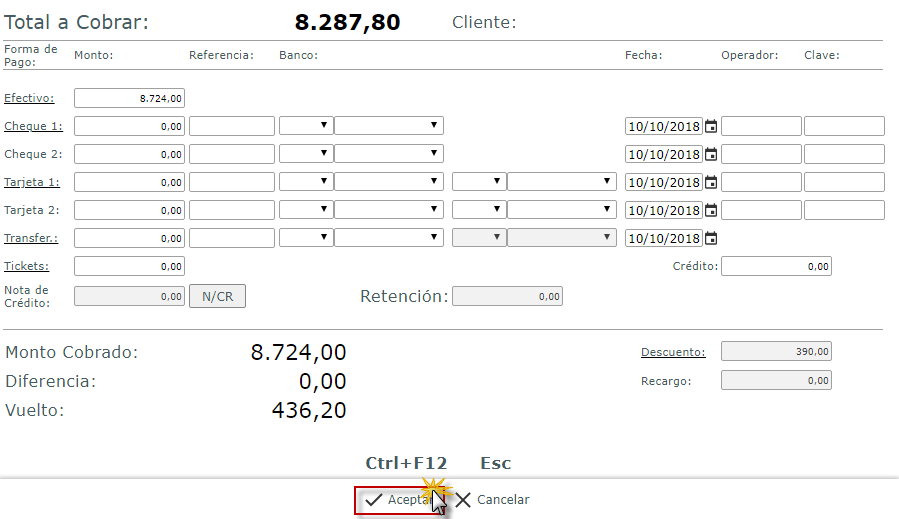Open calendar picker for Tarjeta 1 date
Image resolution: width=899 pixels, height=519 pixels.
(x=711, y=182)
